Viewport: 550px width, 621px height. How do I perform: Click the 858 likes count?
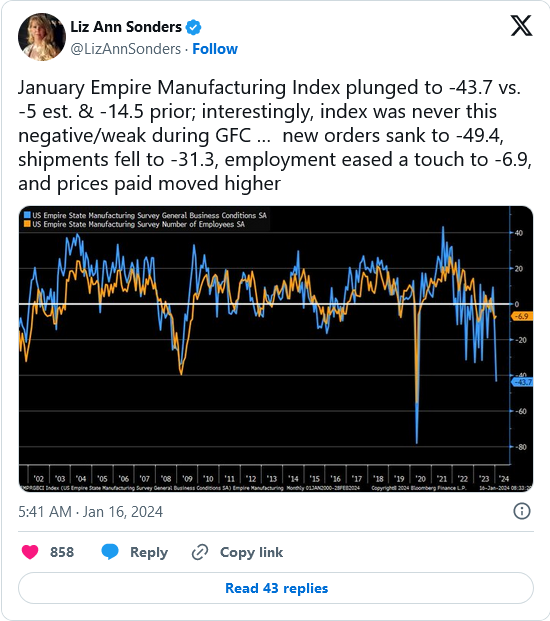click(x=62, y=552)
